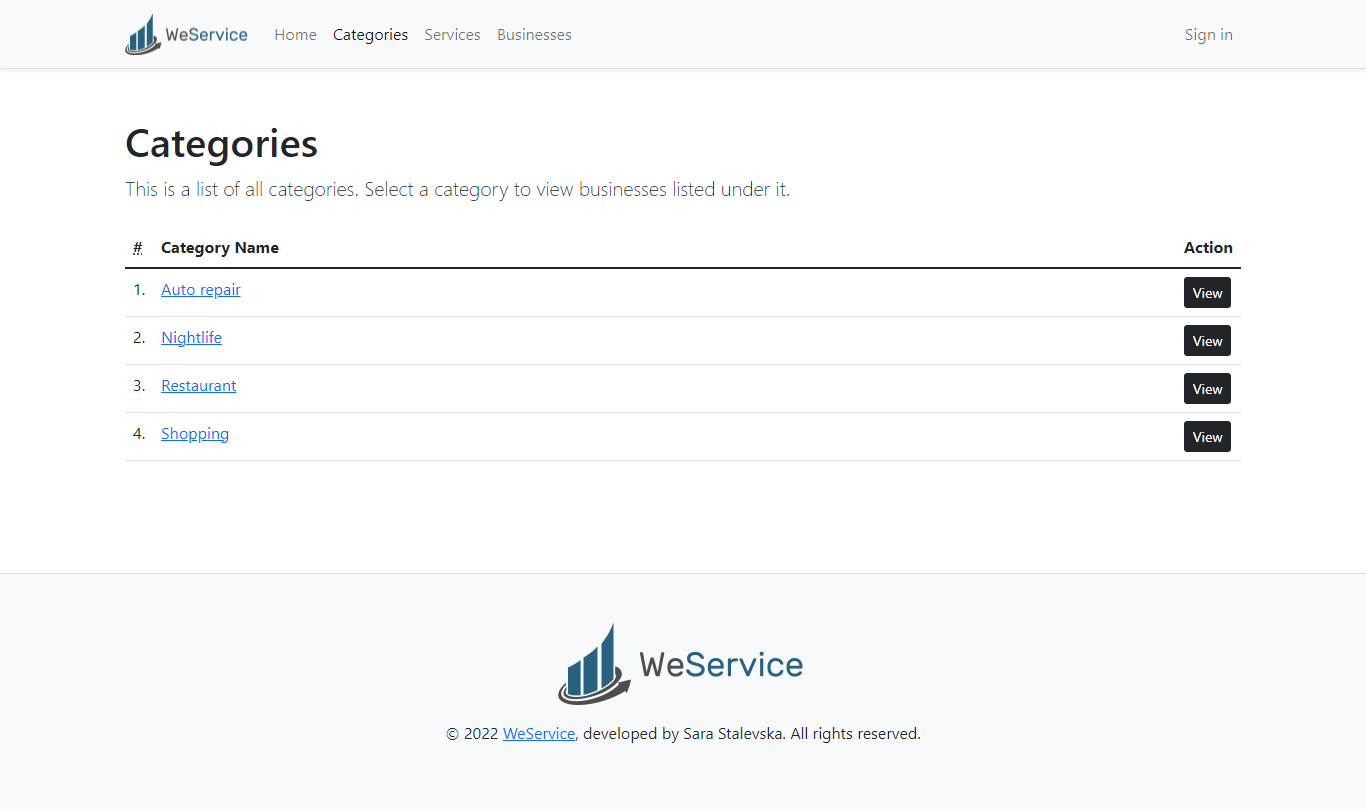Go to the Home page
The width and height of the screenshot is (1366, 809).
[295, 35]
